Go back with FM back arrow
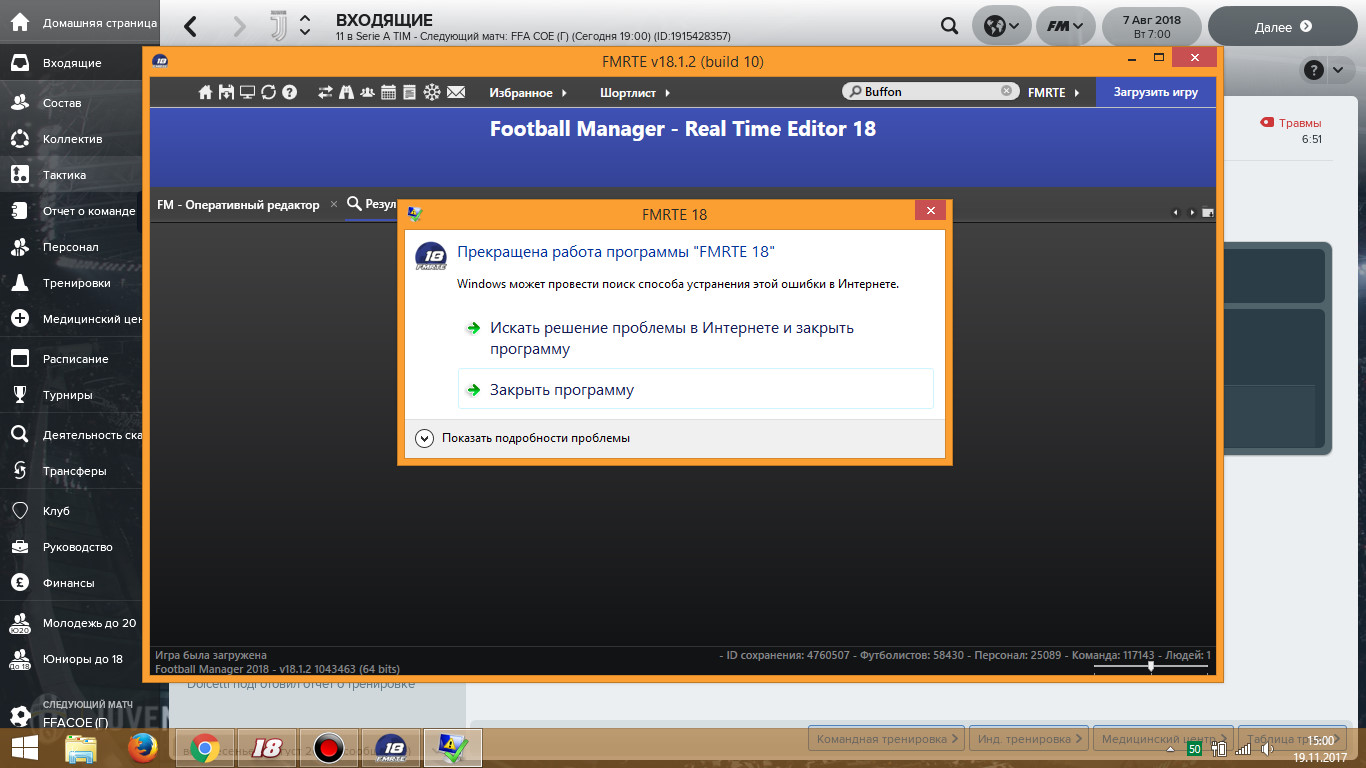 (190, 27)
